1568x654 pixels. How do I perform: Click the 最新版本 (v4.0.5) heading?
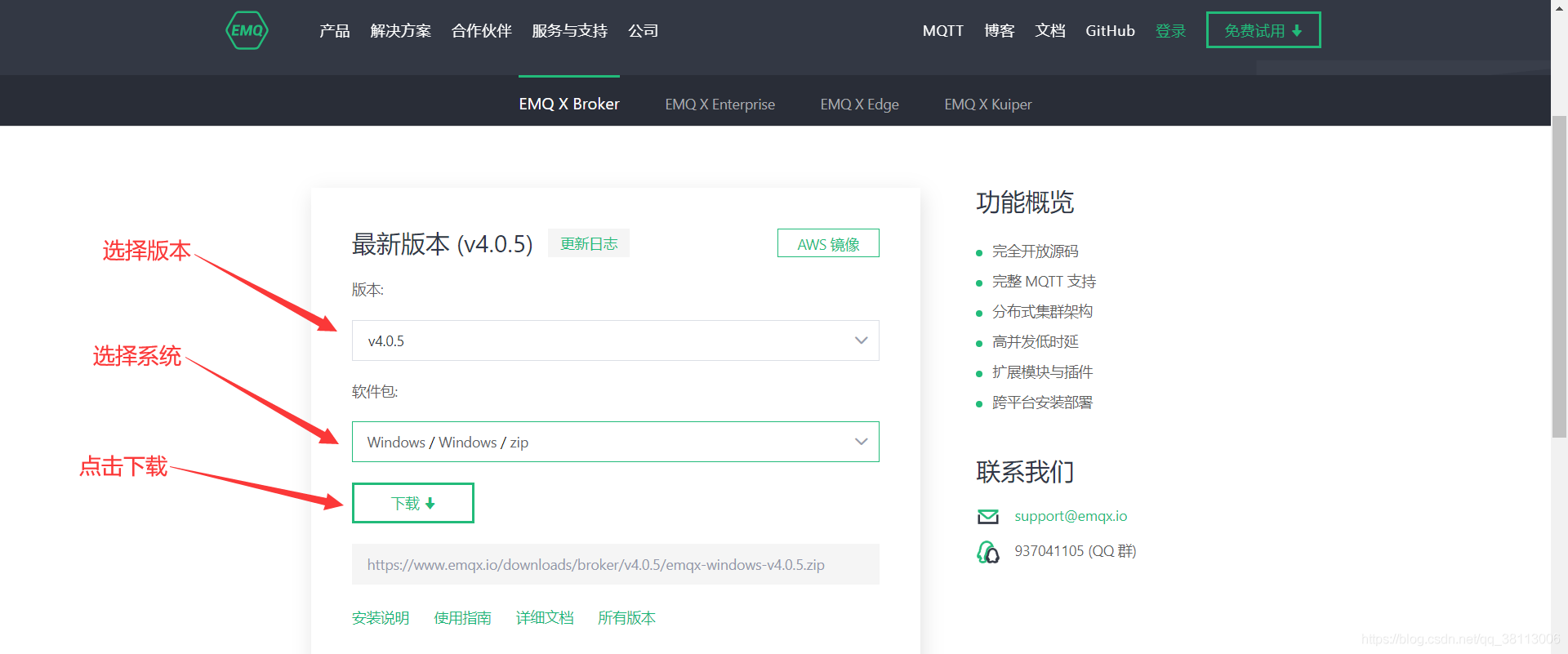[442, 243]
